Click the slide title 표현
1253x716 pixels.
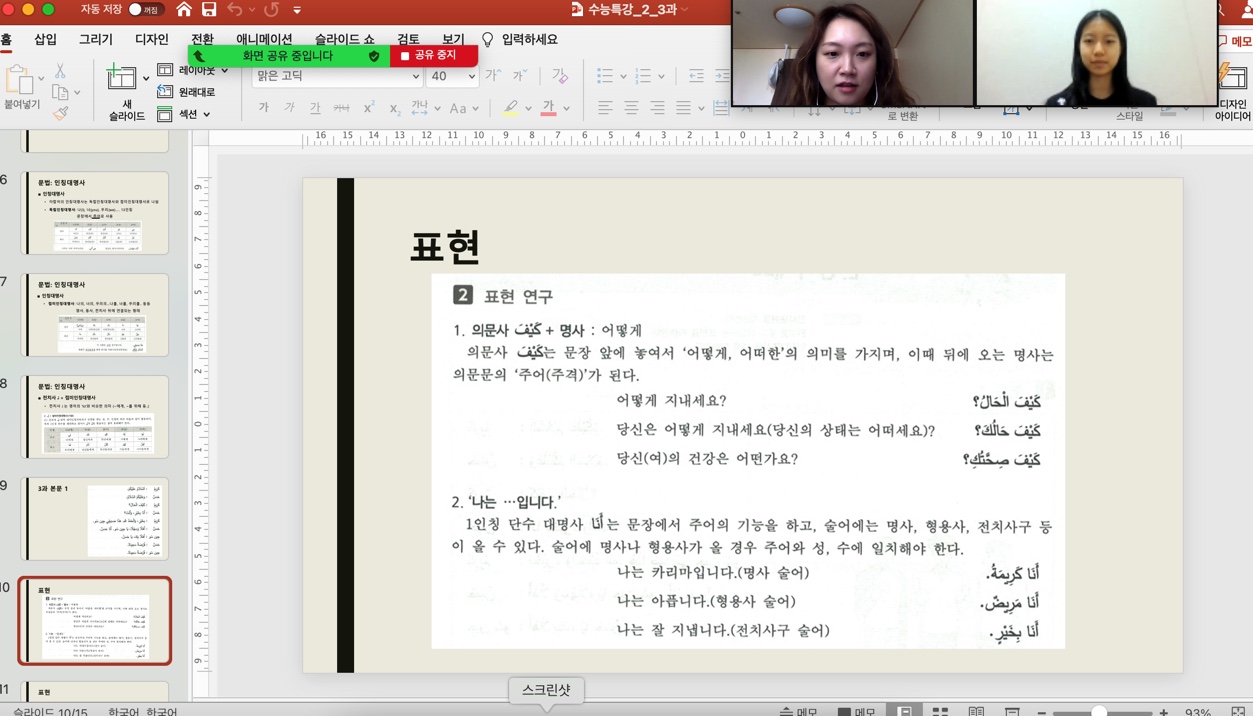[446, 246]
